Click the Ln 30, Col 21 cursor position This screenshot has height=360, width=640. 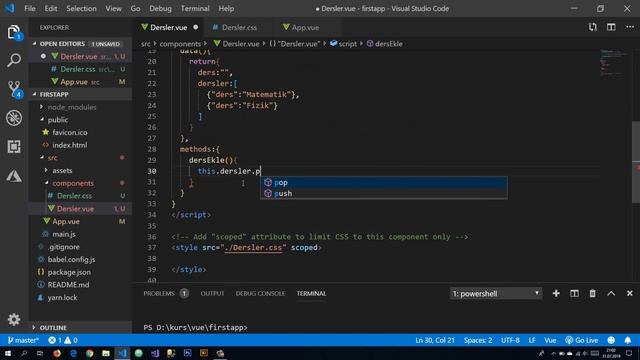click(x=435, y=340)
